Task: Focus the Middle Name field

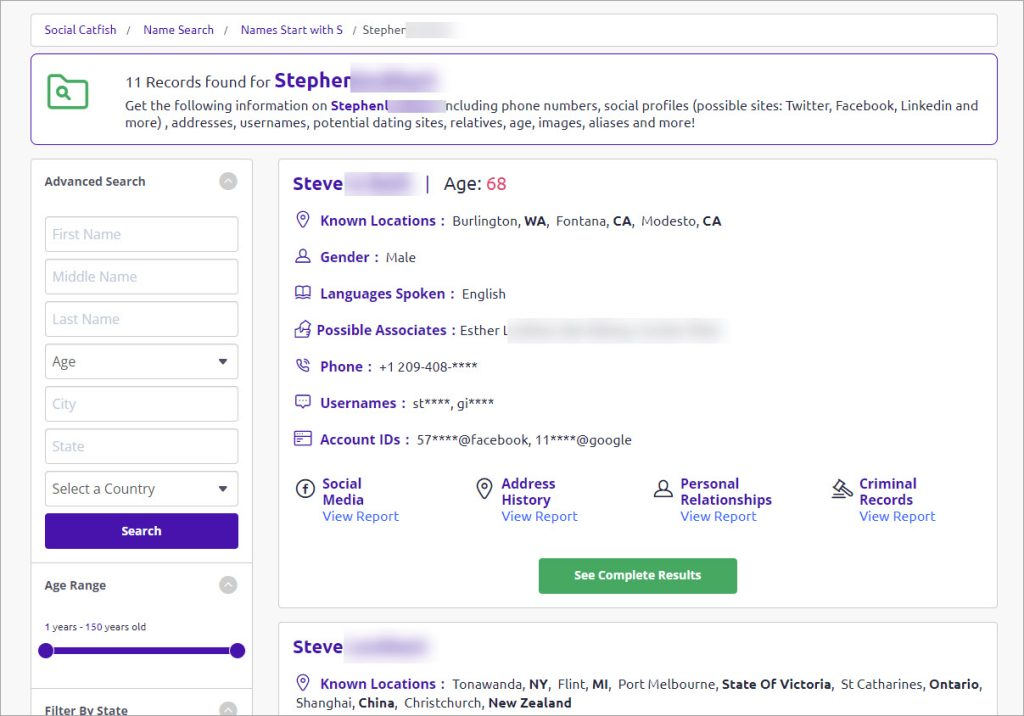Action: [141, 276]
